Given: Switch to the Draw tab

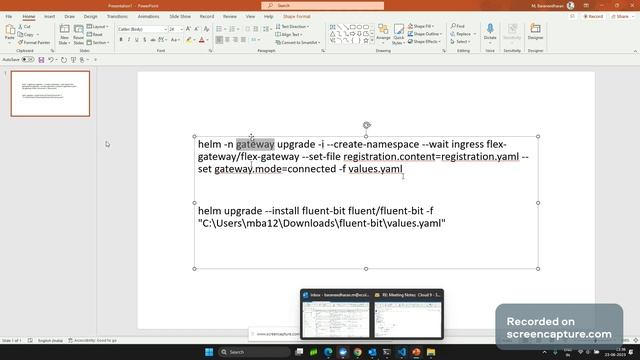Looking at the screenshot, I should 69,16.
